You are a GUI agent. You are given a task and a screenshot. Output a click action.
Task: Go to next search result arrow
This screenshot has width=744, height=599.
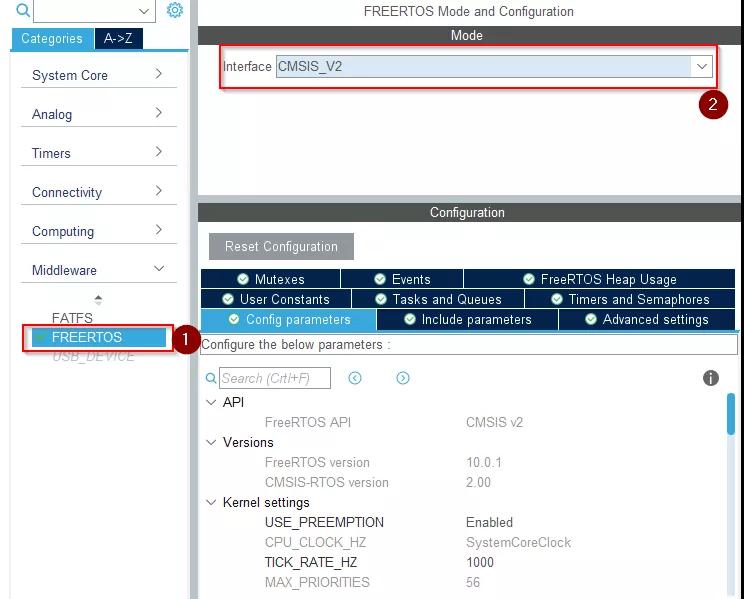coord(403,378)
